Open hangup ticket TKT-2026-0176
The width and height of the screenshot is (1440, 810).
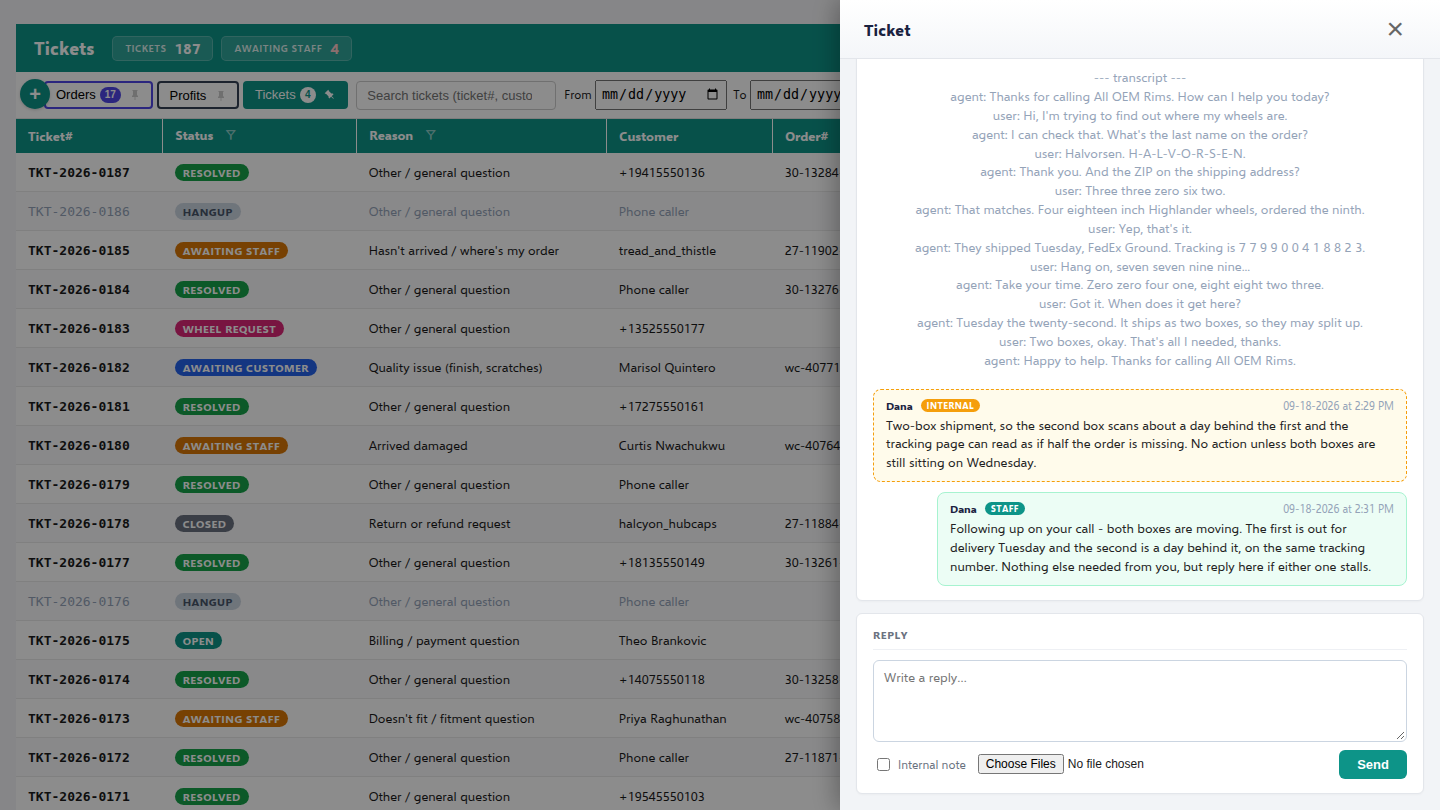point(79,602)
